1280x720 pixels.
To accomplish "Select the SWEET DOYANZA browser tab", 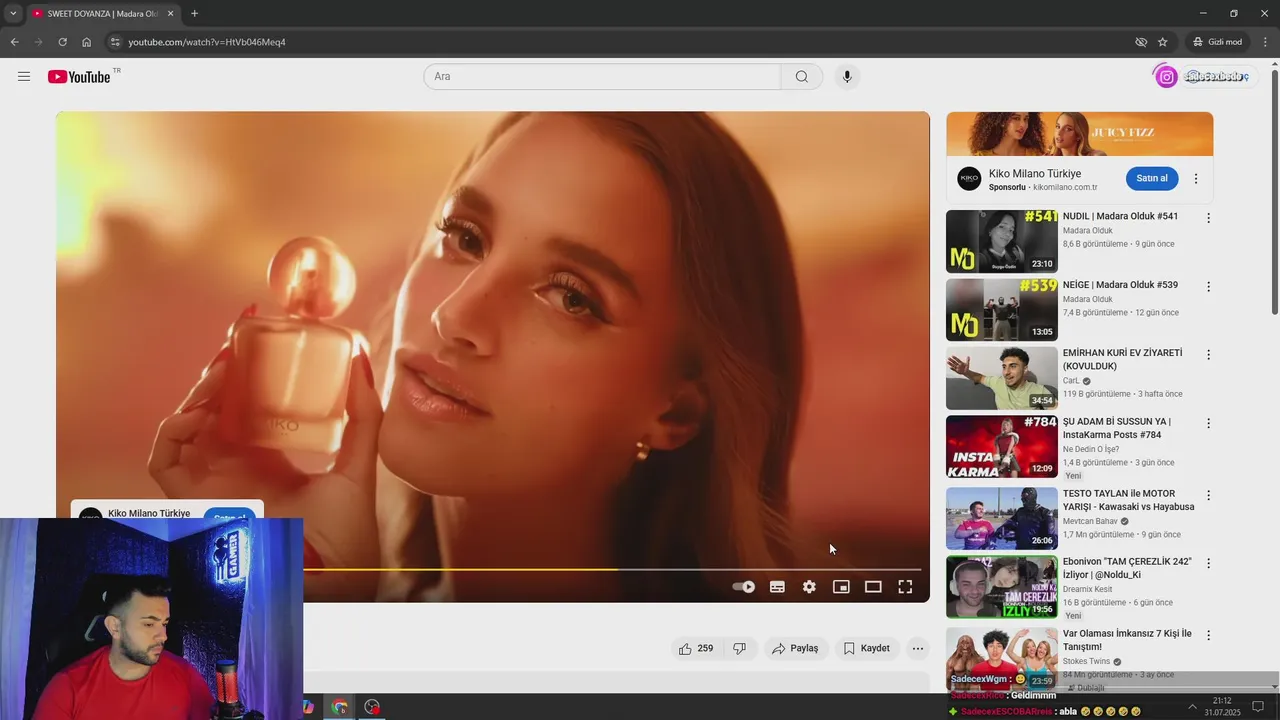I will click(x=102, y=14).
